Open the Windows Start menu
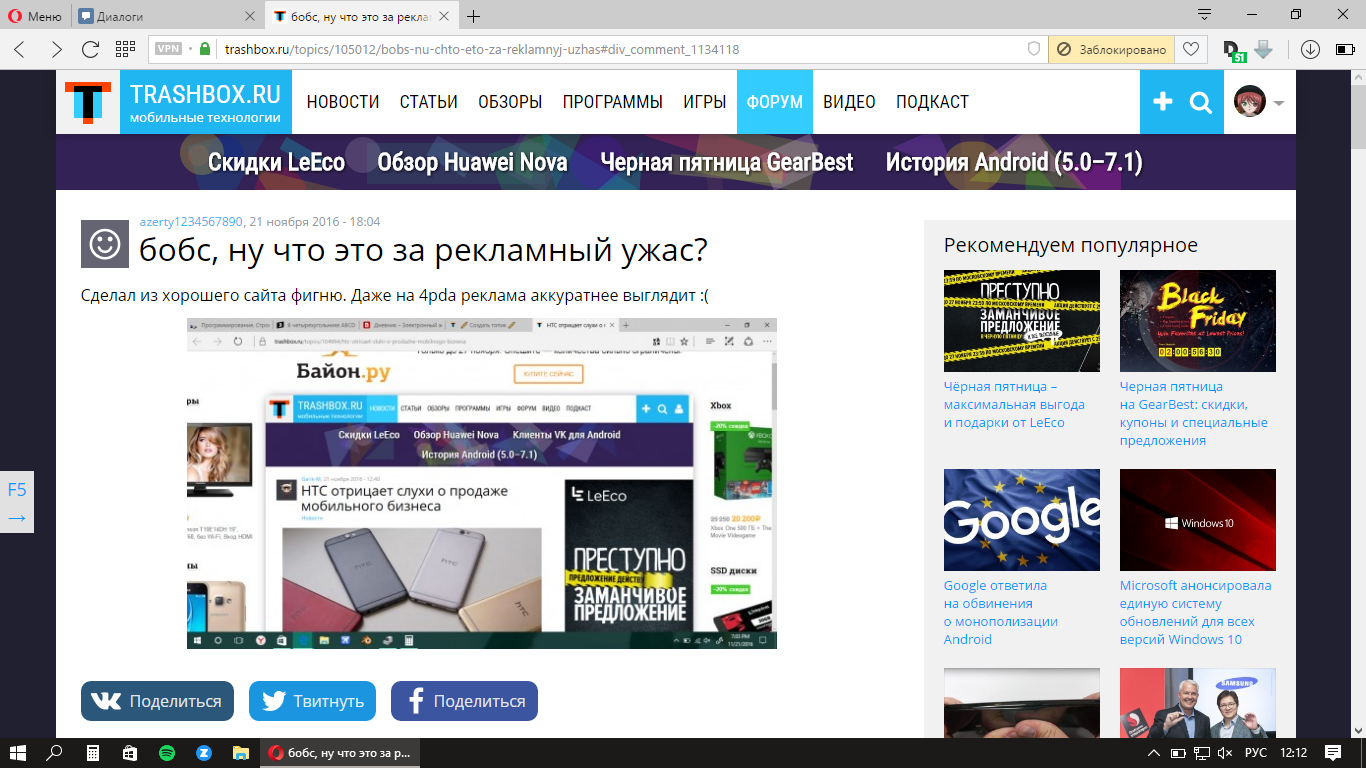Viewport: 1366px width, 768px height. coord(18,752)
